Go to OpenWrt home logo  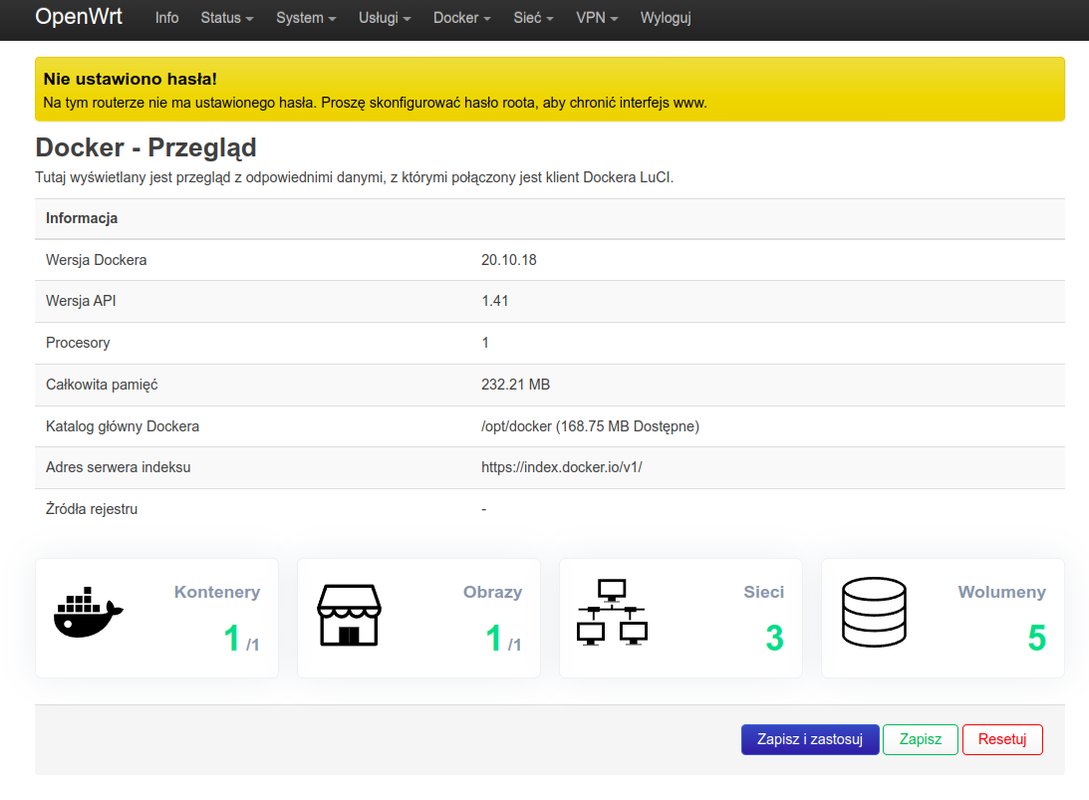click(78, 16)
